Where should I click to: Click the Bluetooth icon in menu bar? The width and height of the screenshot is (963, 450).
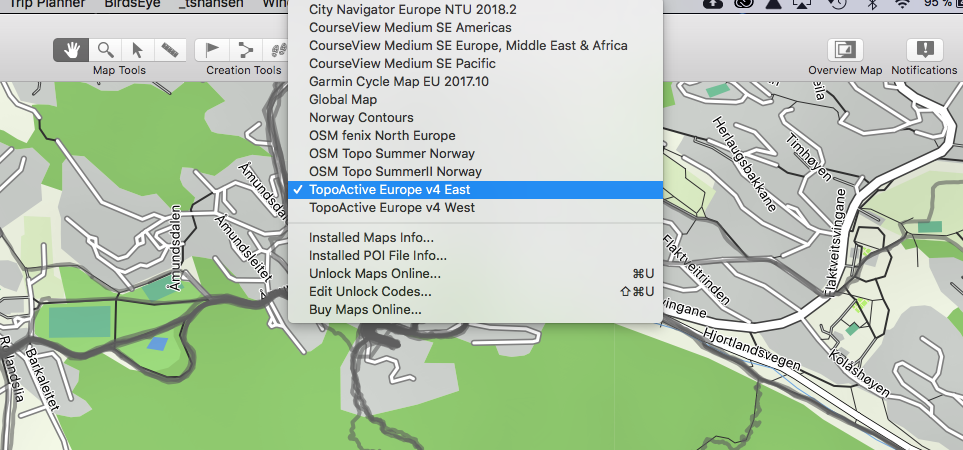tap(871, 4)
